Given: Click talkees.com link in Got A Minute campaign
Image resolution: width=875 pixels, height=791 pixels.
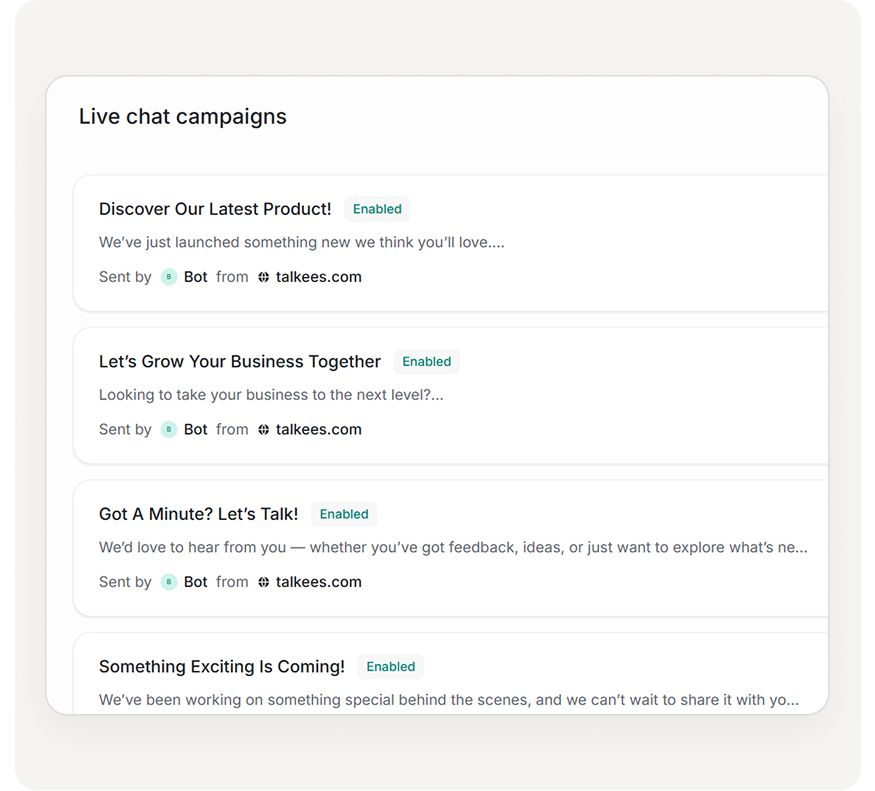Looking at the screenshot, I should click(318, 582).
